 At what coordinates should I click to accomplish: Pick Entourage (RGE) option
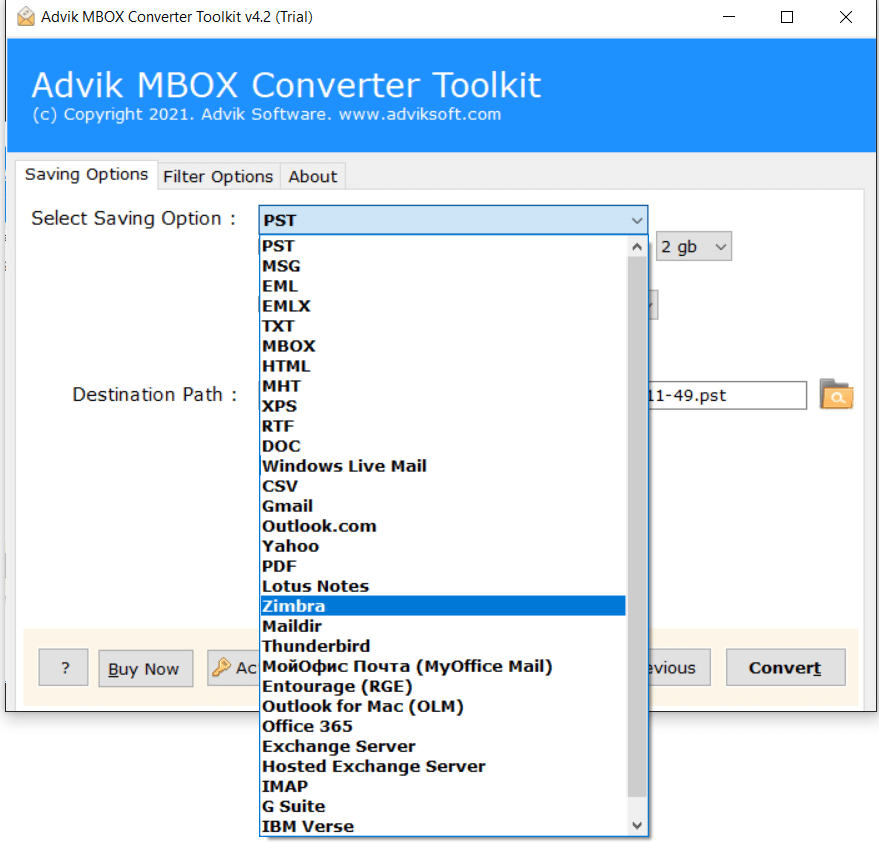(443, 686)
